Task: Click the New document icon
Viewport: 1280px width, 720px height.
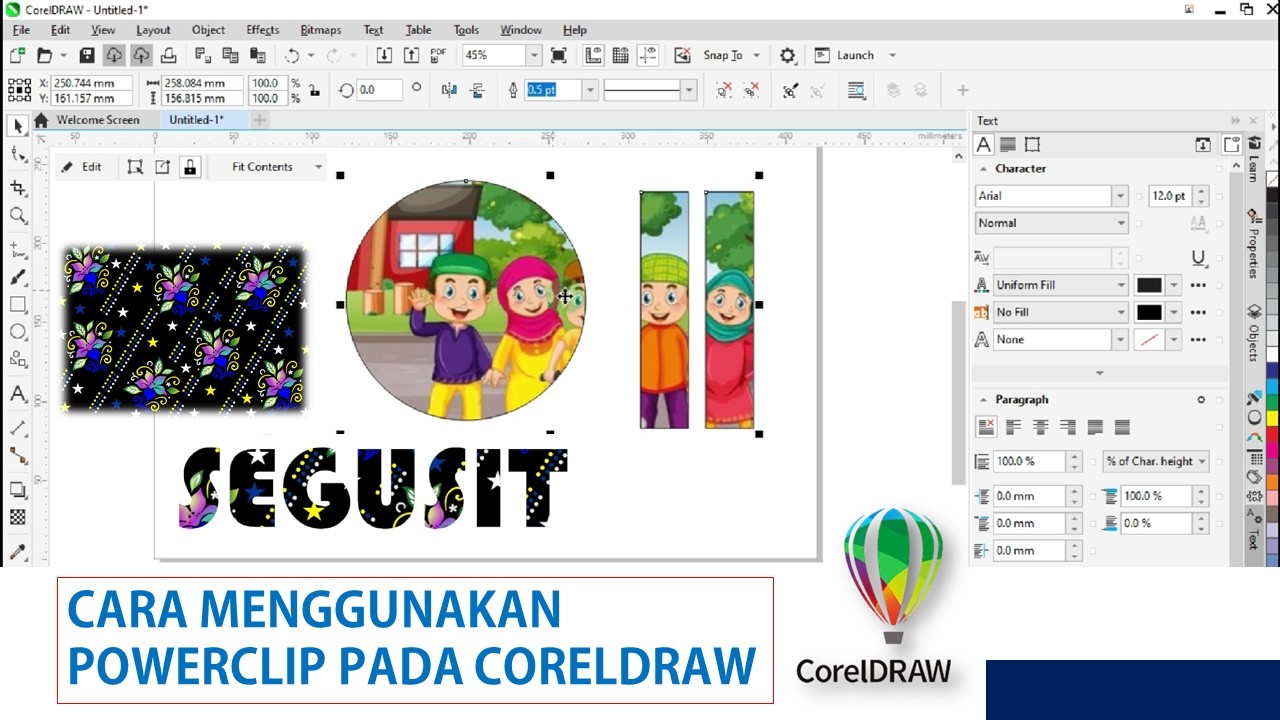Action: [x=17, y=55]
